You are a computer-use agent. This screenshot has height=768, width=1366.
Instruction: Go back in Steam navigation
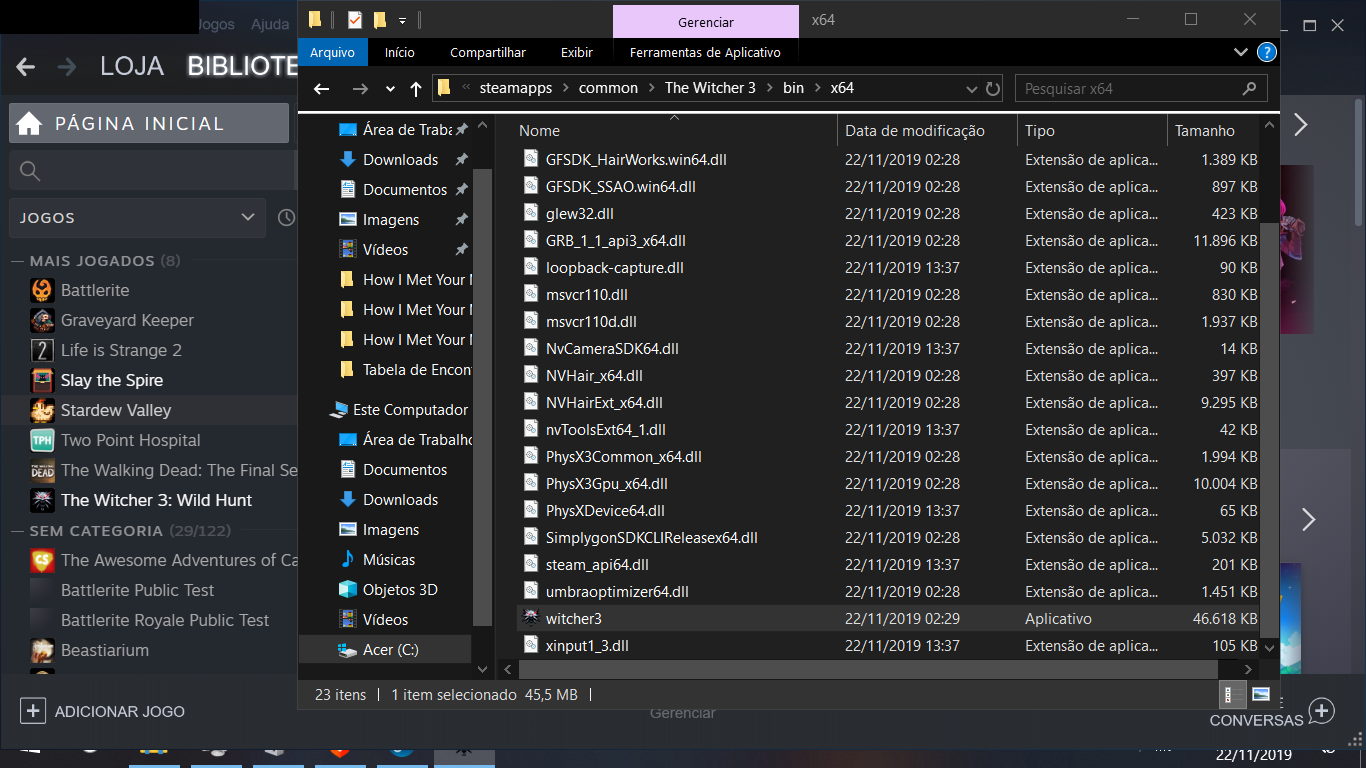[x=26, y=67]
